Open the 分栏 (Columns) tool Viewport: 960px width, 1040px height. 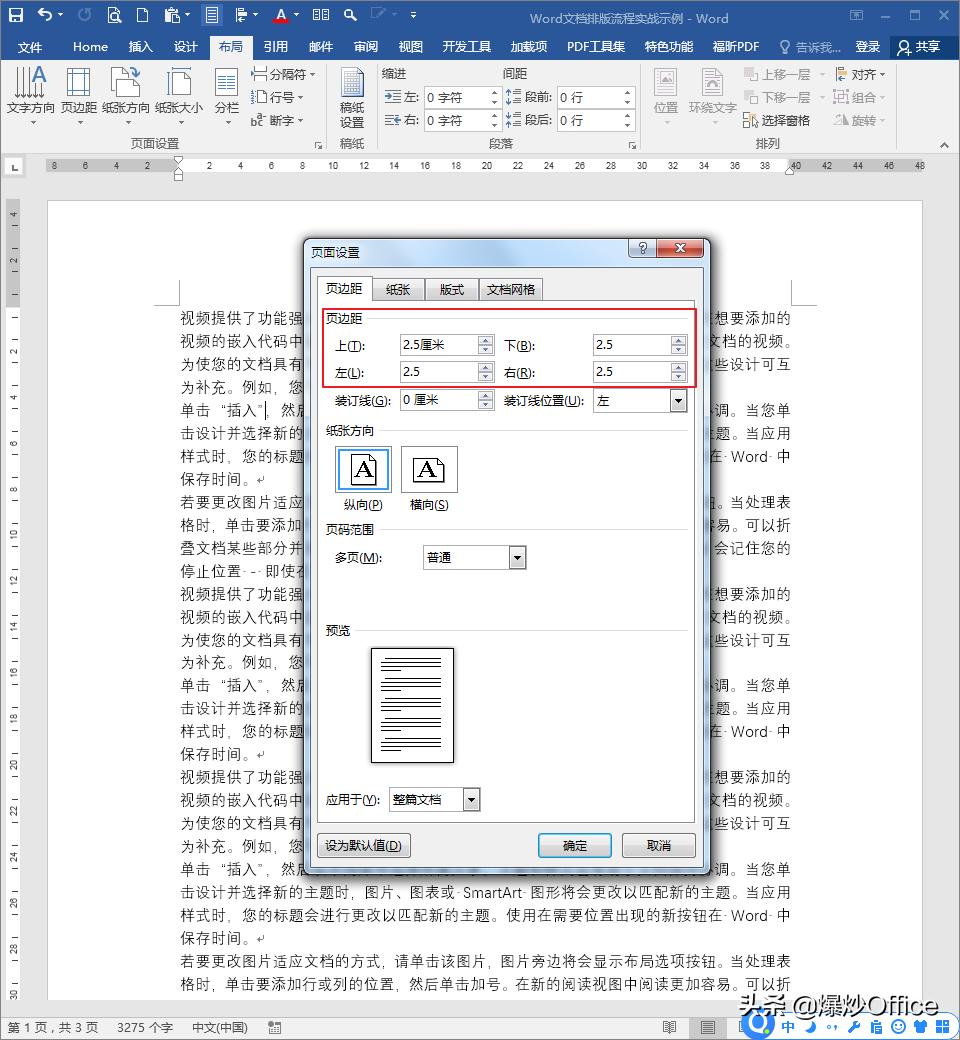226,92
